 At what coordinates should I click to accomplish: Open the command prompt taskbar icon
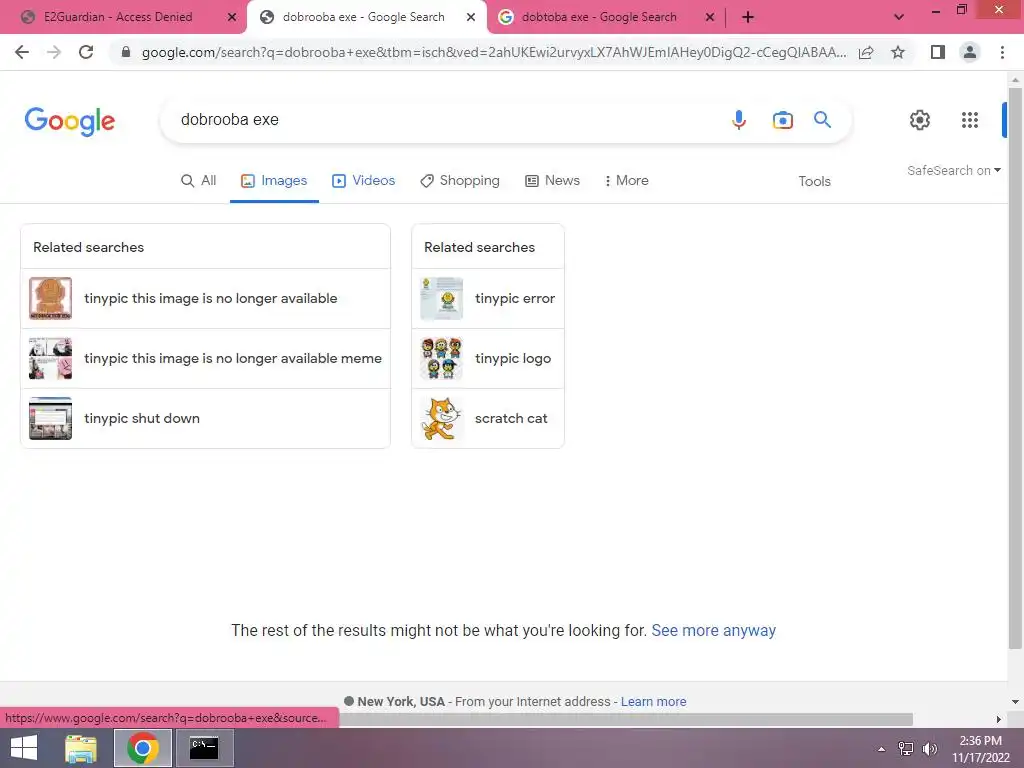[x=204, y=748]
